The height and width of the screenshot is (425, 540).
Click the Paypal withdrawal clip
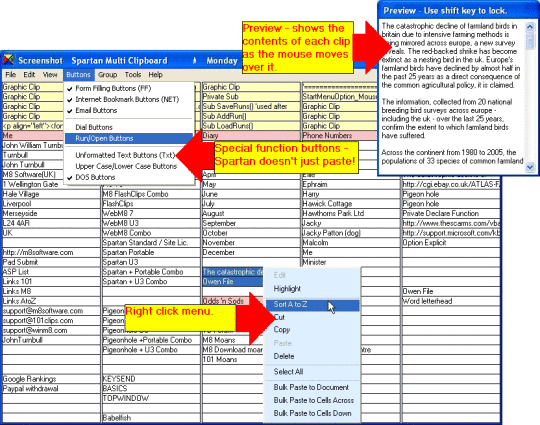(x=51, y=388)
